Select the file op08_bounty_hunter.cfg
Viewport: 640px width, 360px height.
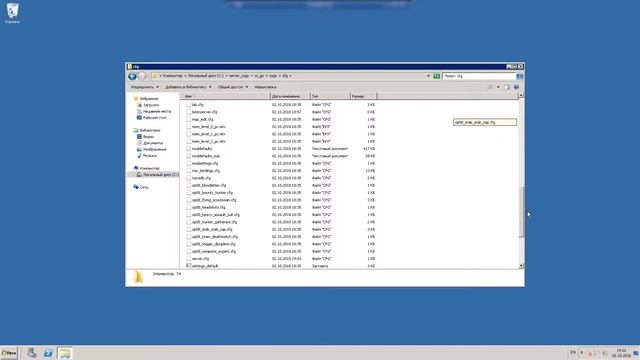(212, 193)
